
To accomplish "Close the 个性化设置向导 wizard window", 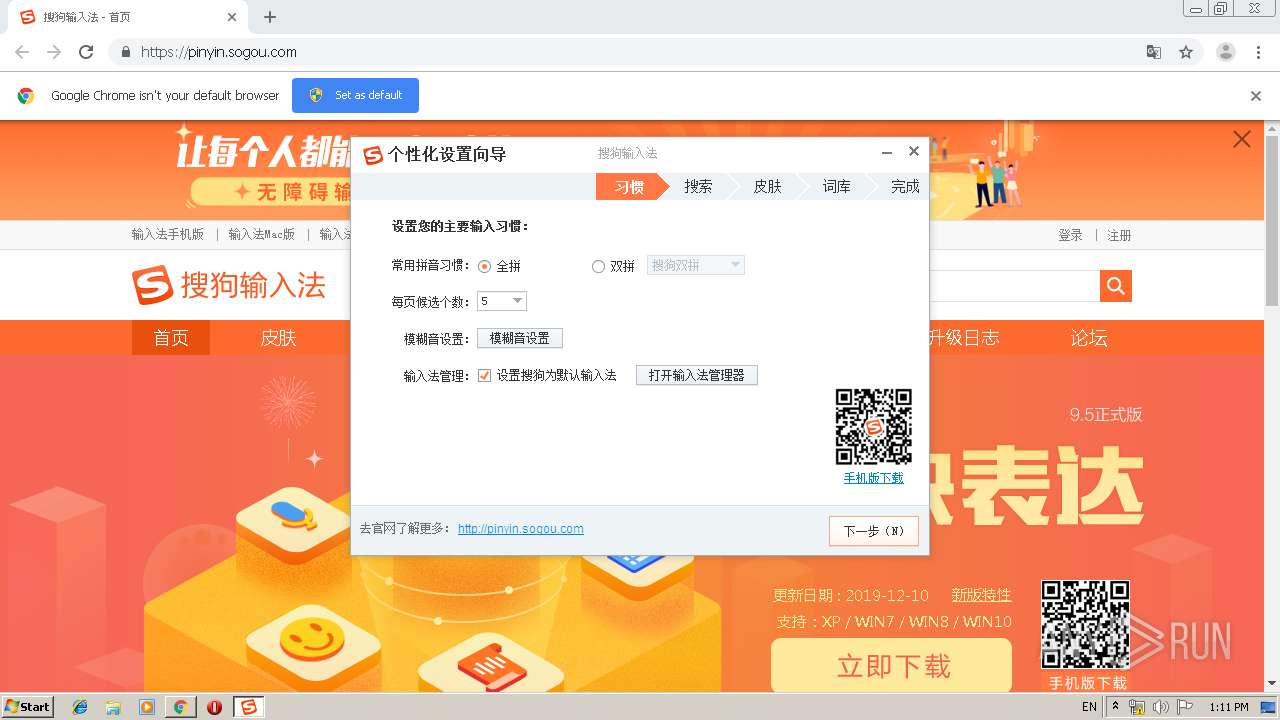I will [x=913, y=152].
